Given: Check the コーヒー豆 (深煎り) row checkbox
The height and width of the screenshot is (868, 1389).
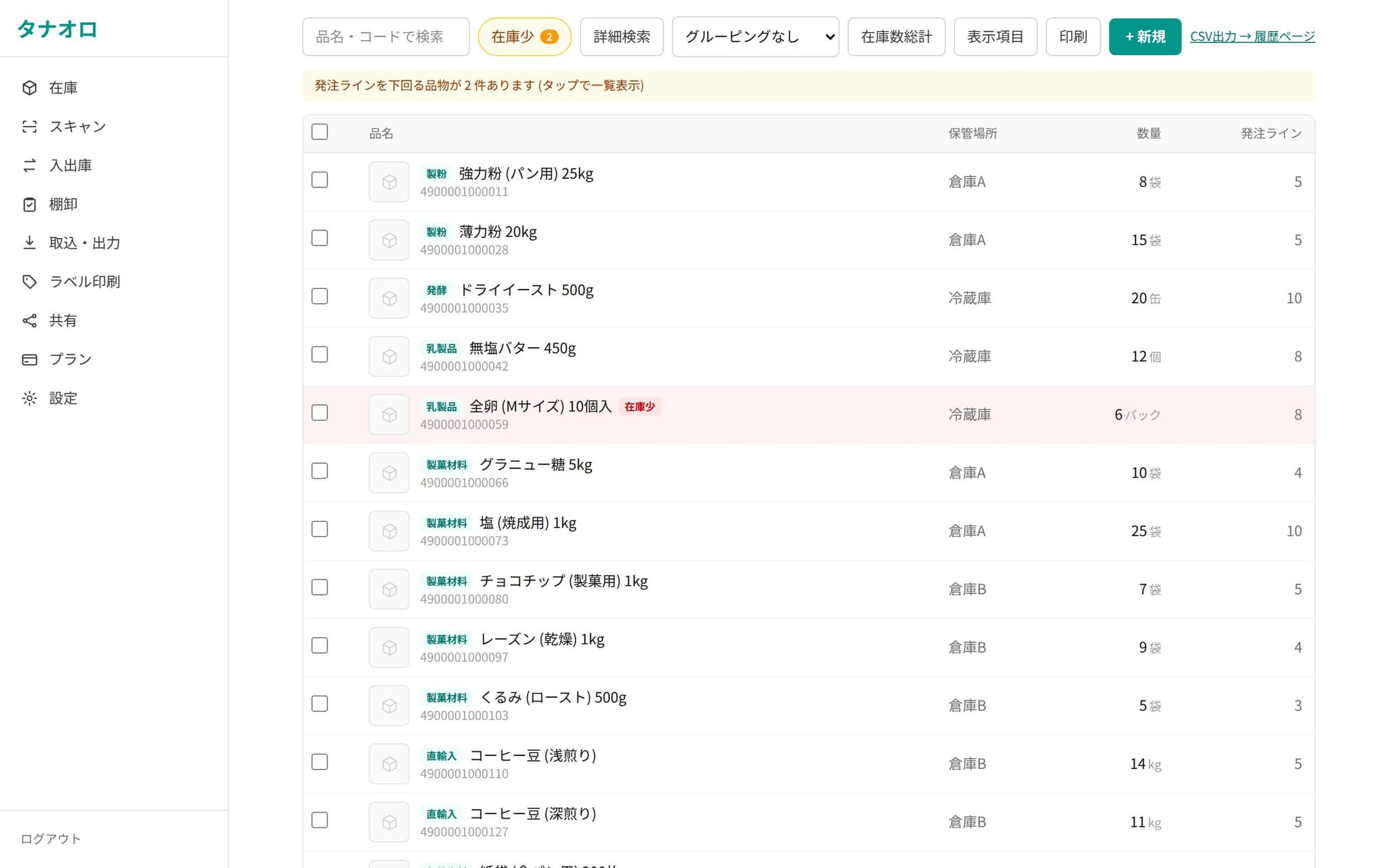Looking at the screenshot, I should 319,821.
